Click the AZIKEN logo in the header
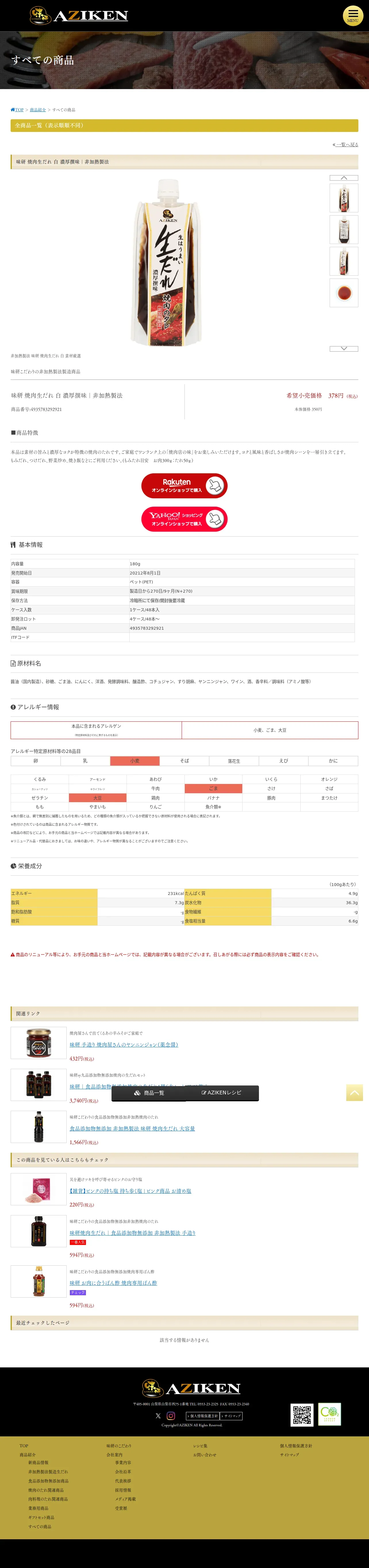This screenshot has width=369, height=1568. pos(79,15)
